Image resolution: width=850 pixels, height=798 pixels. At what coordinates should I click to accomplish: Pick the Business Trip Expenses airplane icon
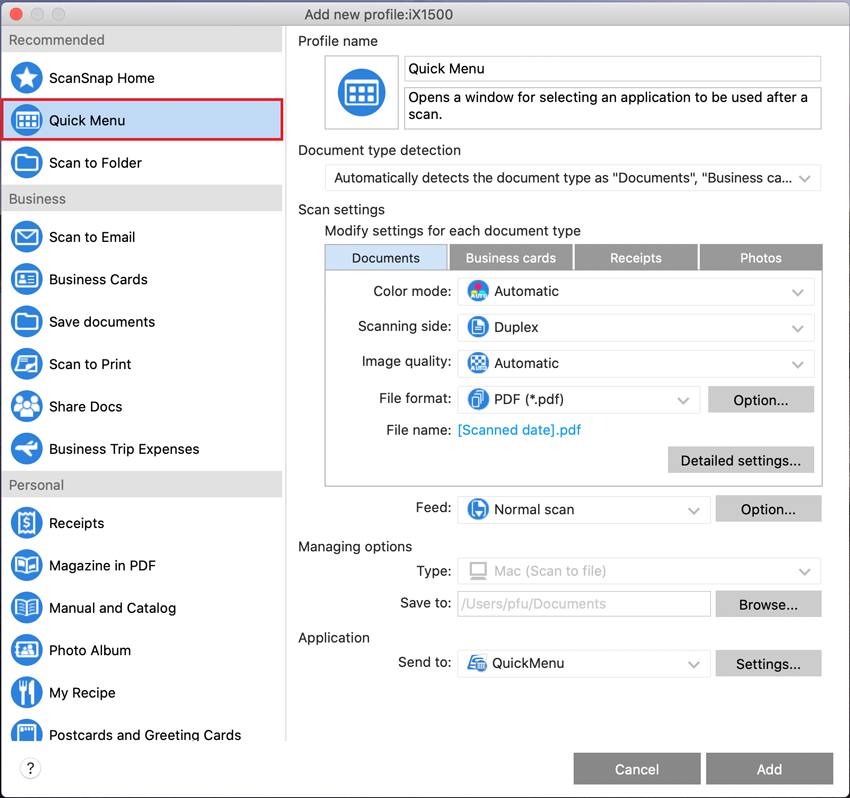27,449
